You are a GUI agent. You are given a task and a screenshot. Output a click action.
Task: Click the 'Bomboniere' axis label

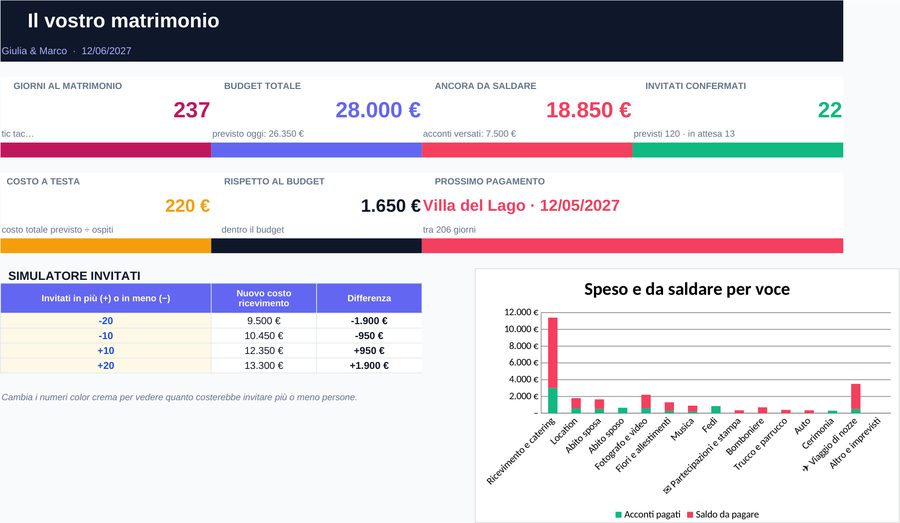click(746, 437)
